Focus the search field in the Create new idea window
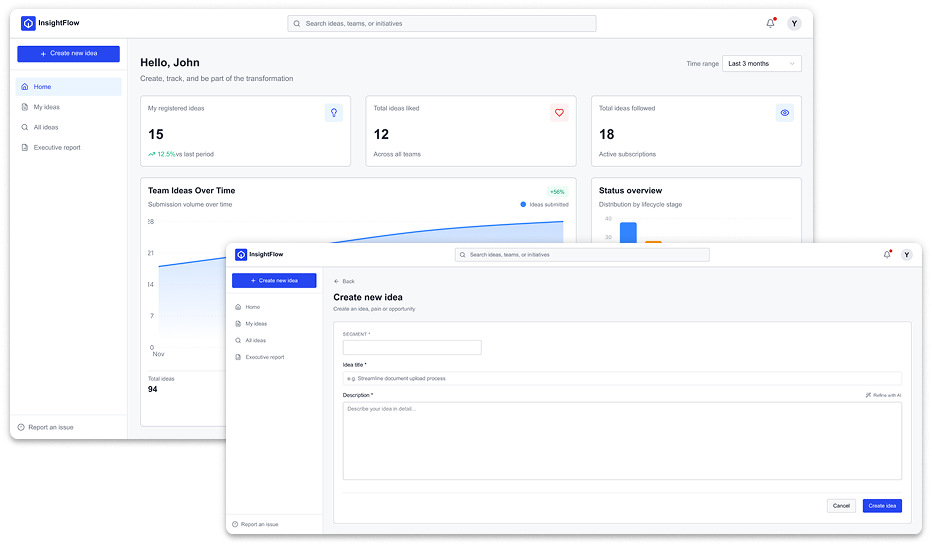Viewport: 932px width, 546px height. [582, 255]
